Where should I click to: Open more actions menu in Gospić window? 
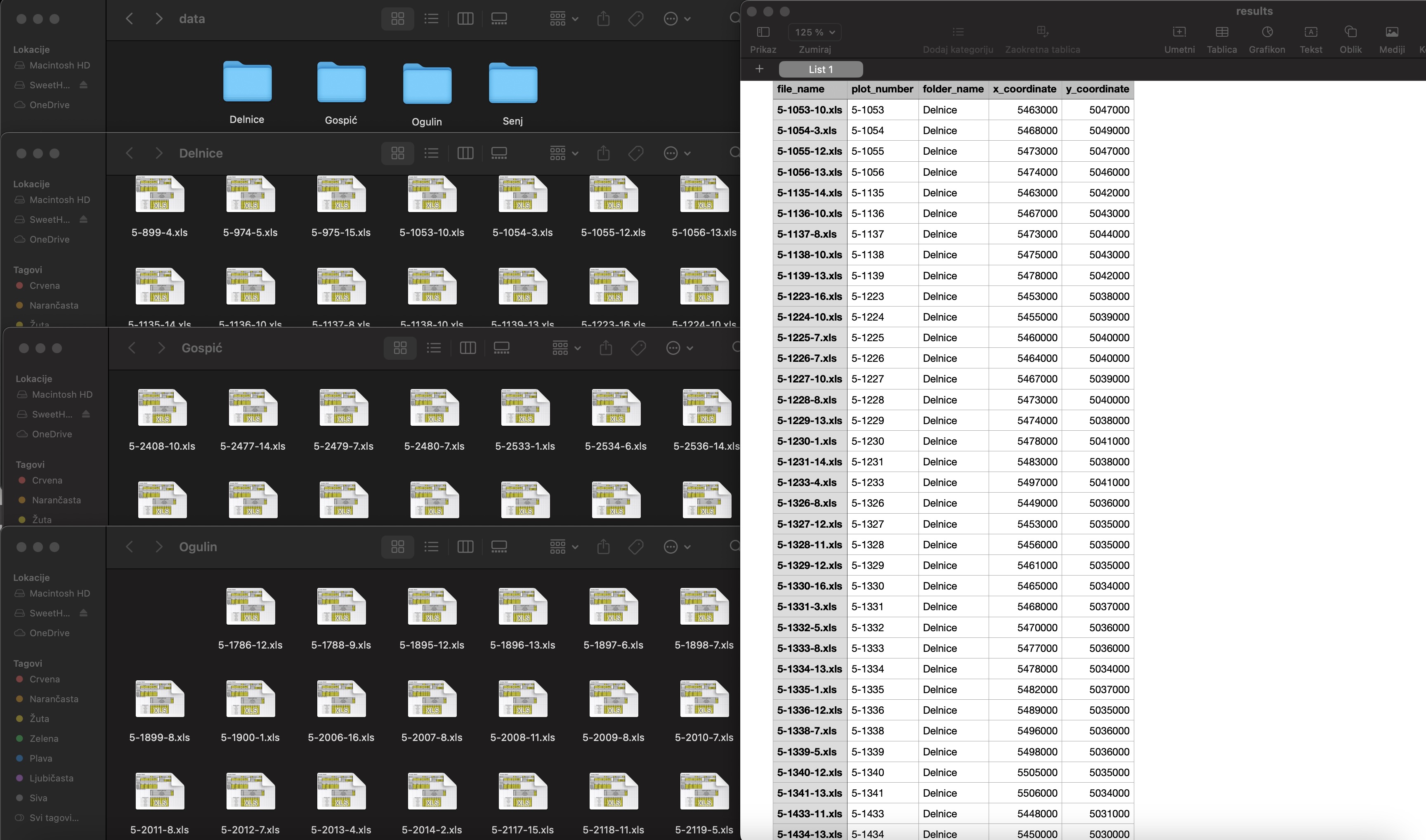click(x=679, y=348)
